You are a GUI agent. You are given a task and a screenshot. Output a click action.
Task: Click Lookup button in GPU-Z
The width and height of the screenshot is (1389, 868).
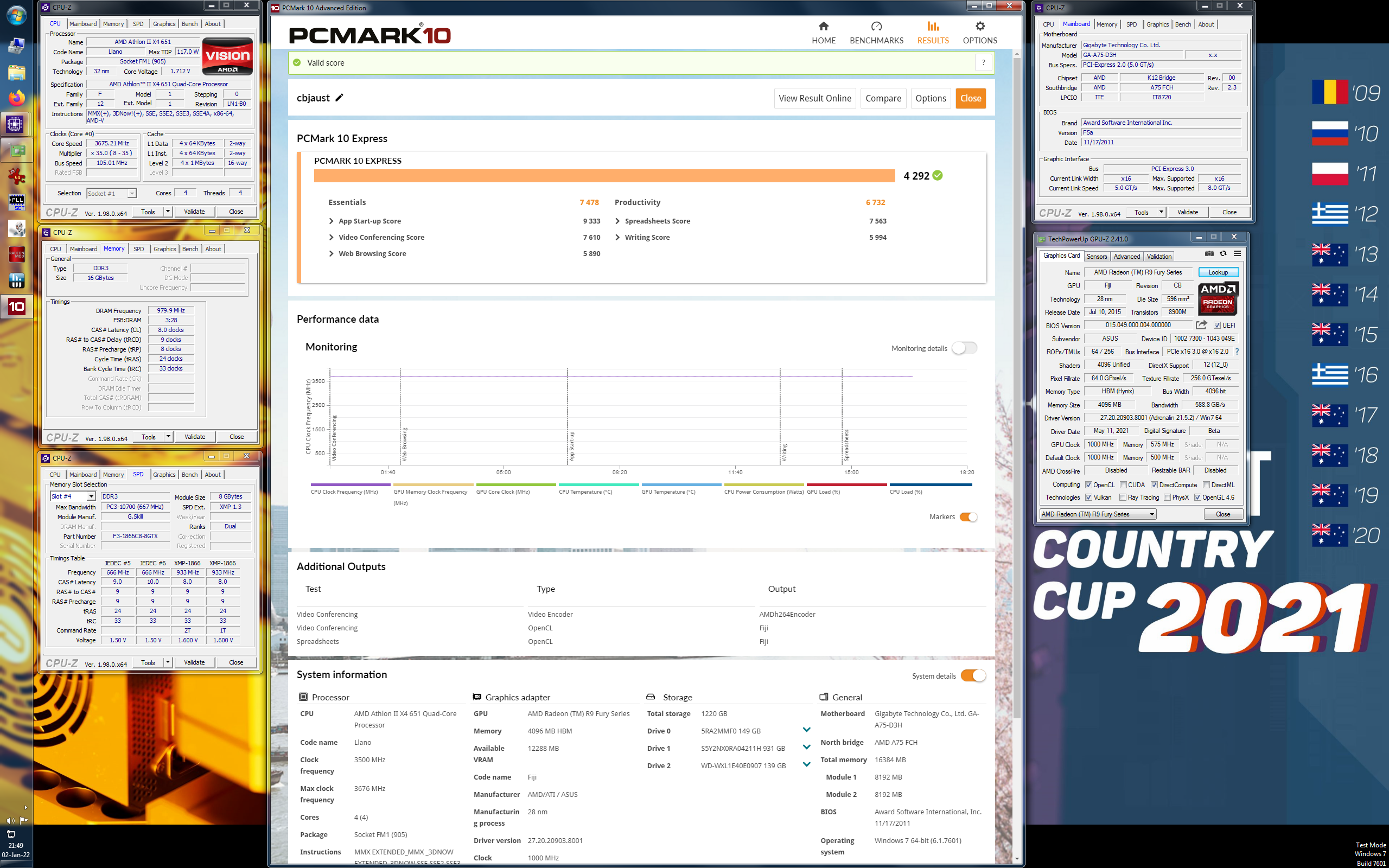coord(1218,272)
